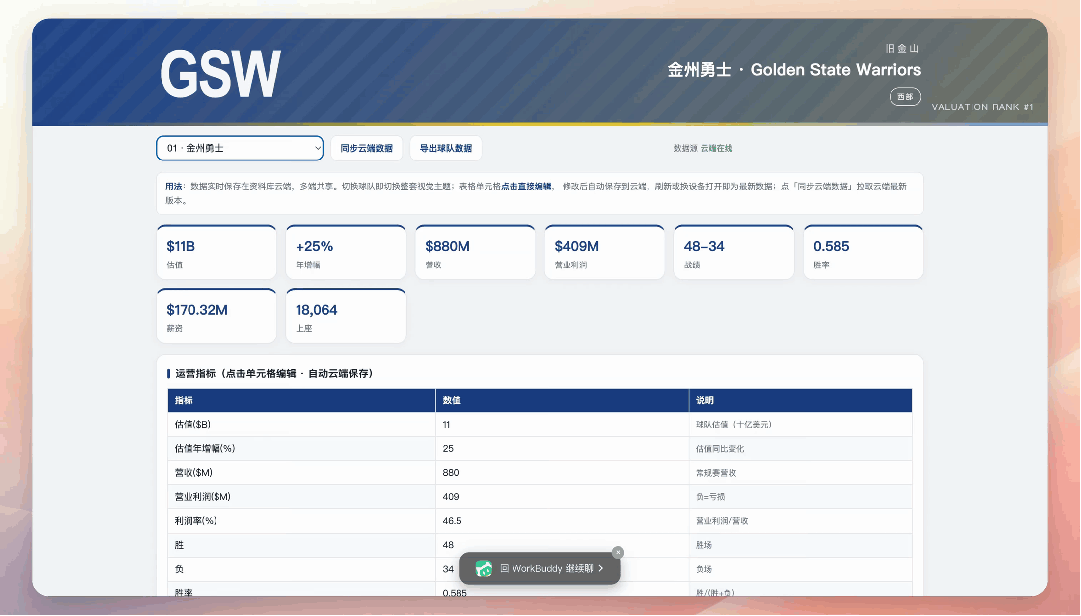The image size is (1081, 616).
Task: Edit the 利润率(%) value cell 46.5
Action: pyautogui.click(x=562, y=521)
